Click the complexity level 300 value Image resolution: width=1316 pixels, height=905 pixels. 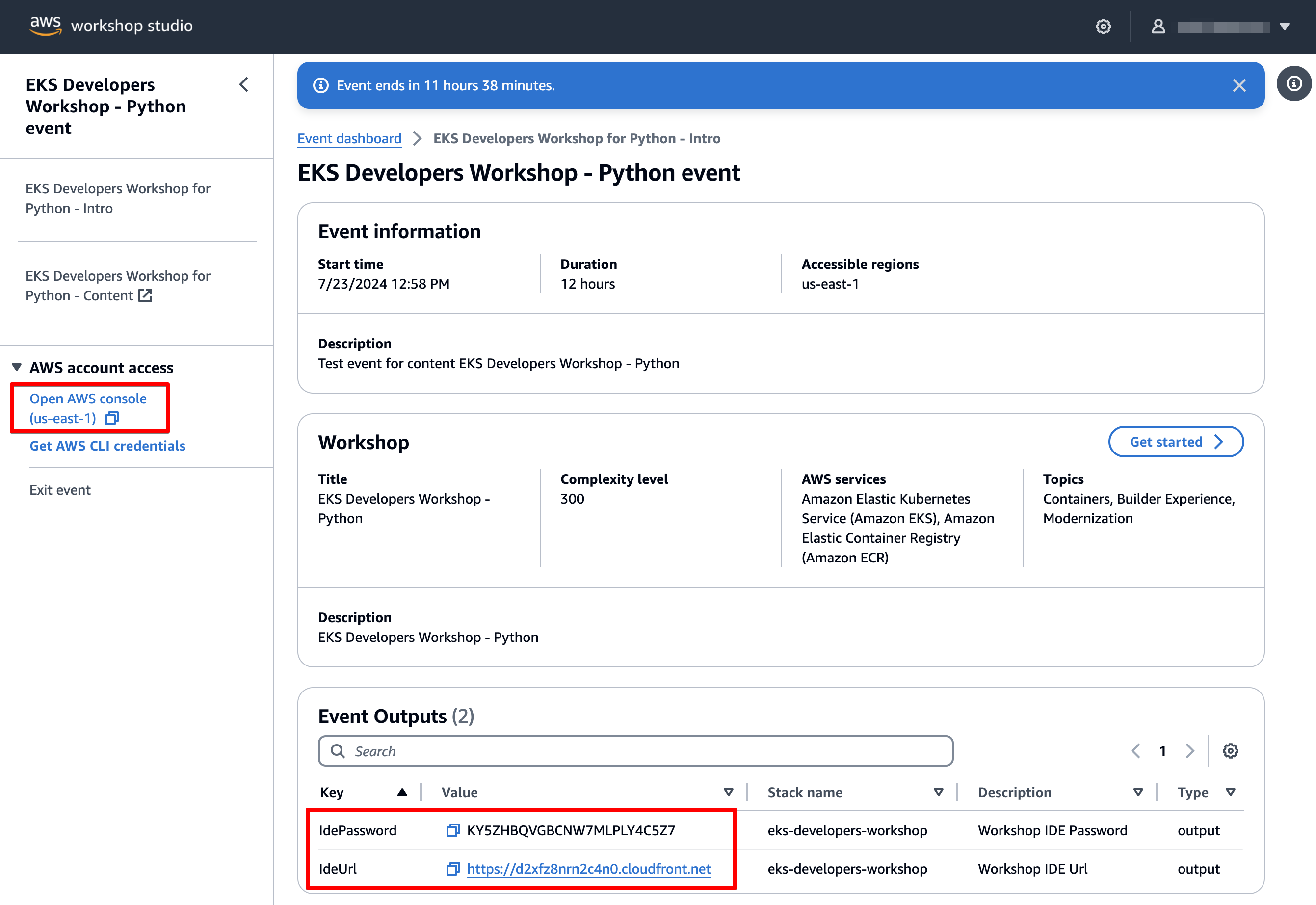click(x=573, y=499)
